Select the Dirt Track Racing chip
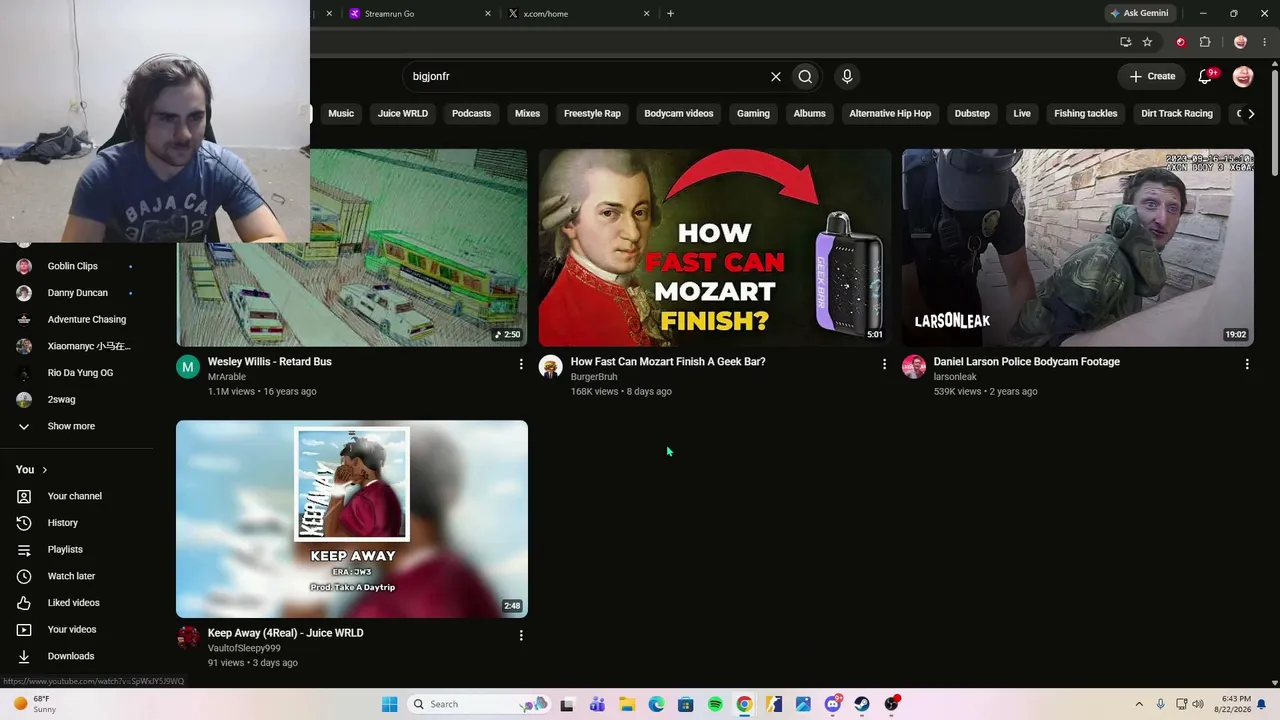The height and width of the screenshot is (720, 1280). click(x=1177, y=114)
